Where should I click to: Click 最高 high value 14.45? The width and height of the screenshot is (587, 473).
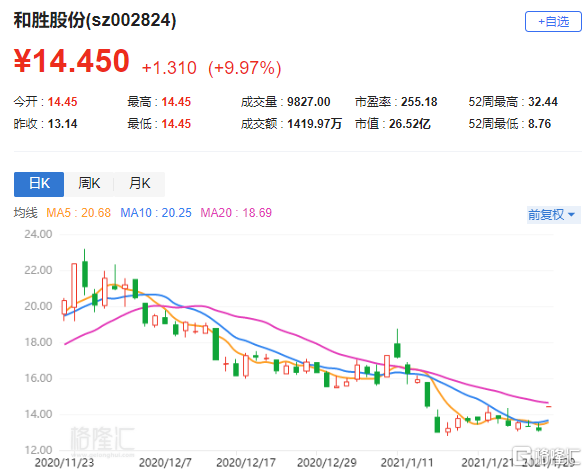point(176,101)
